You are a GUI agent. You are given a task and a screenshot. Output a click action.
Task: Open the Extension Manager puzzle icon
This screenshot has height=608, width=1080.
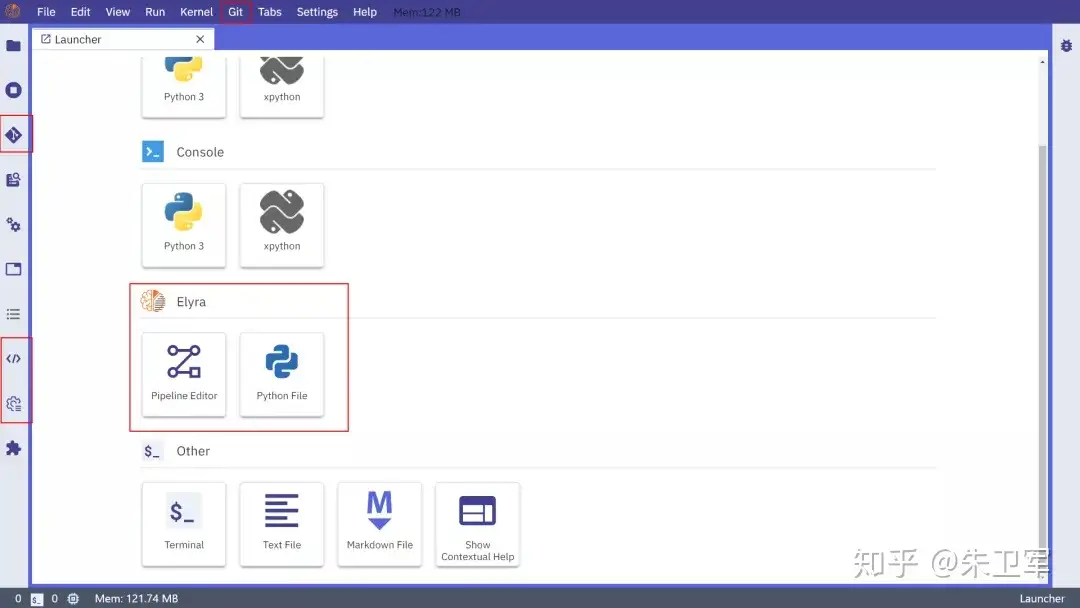point(13,448)
